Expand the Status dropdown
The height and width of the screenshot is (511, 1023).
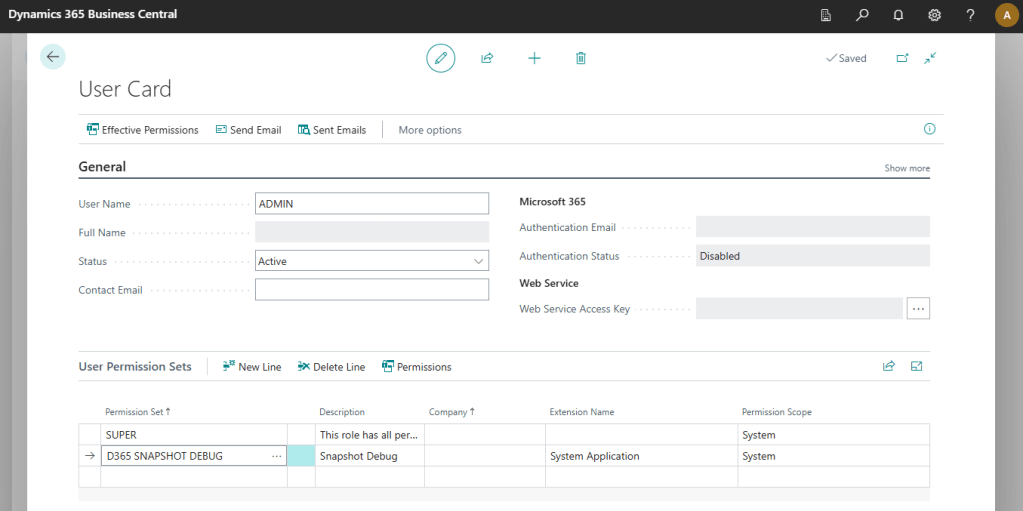(x=477, y=261)
